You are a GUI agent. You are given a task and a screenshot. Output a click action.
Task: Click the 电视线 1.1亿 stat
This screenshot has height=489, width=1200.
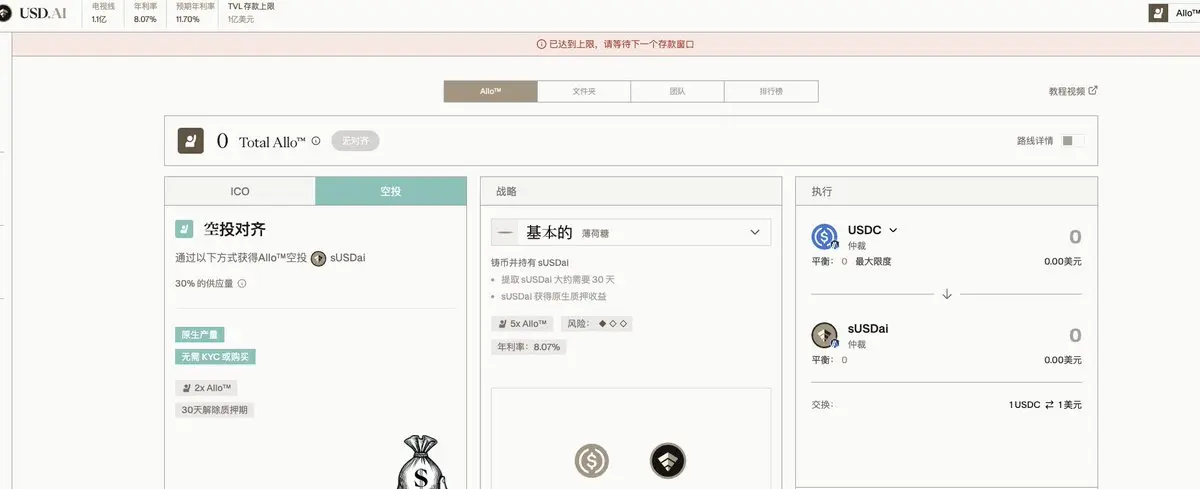(x=102, y=12)
